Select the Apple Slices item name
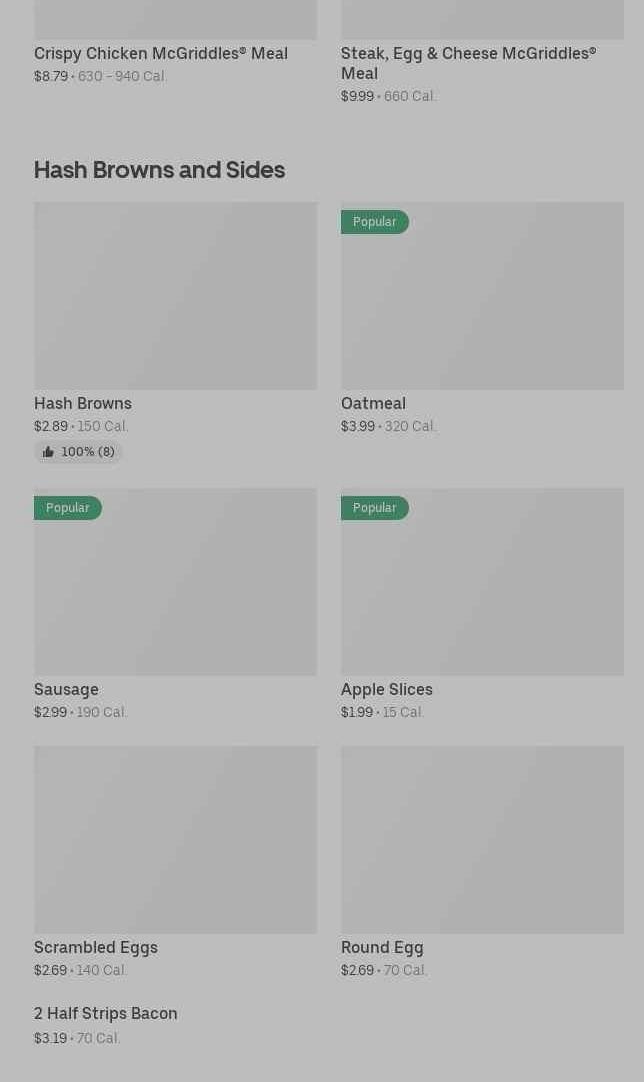This screenshot has height=1082, width=644. coord(387,689)
